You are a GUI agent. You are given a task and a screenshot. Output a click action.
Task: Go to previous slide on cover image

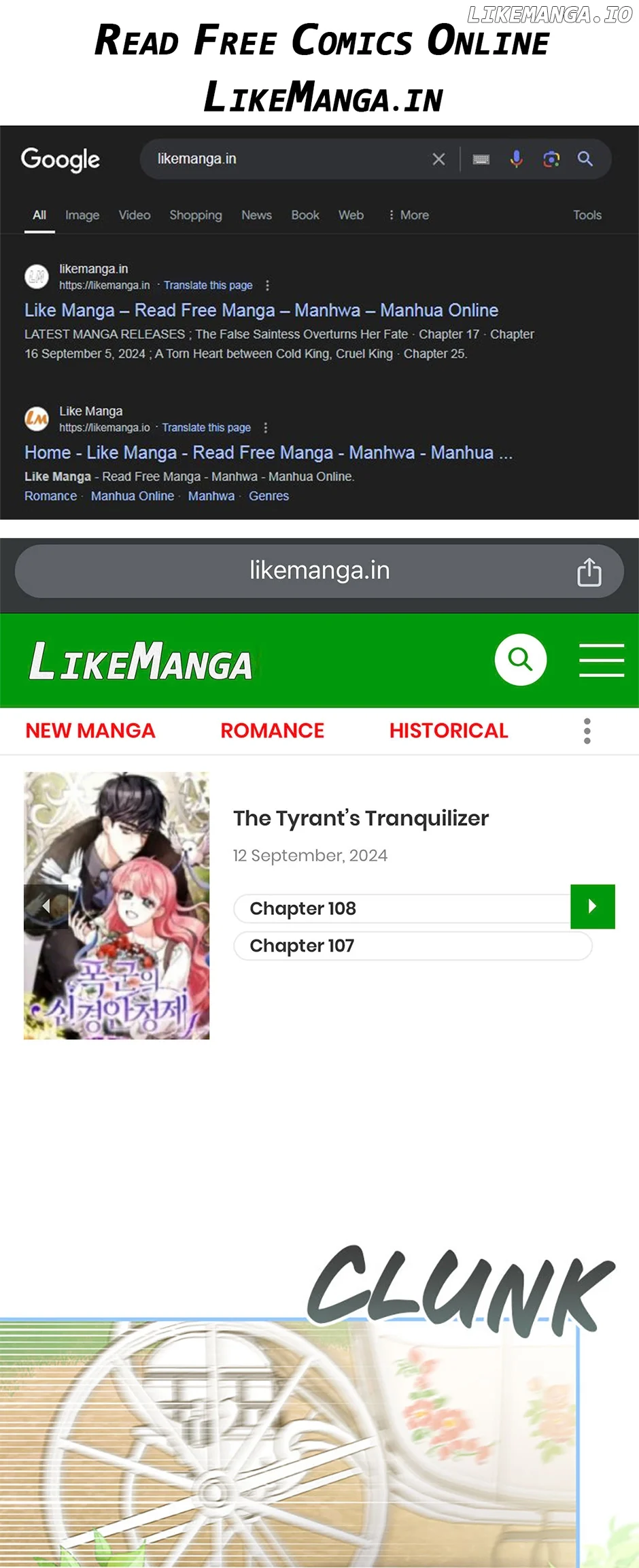(46, 906)
